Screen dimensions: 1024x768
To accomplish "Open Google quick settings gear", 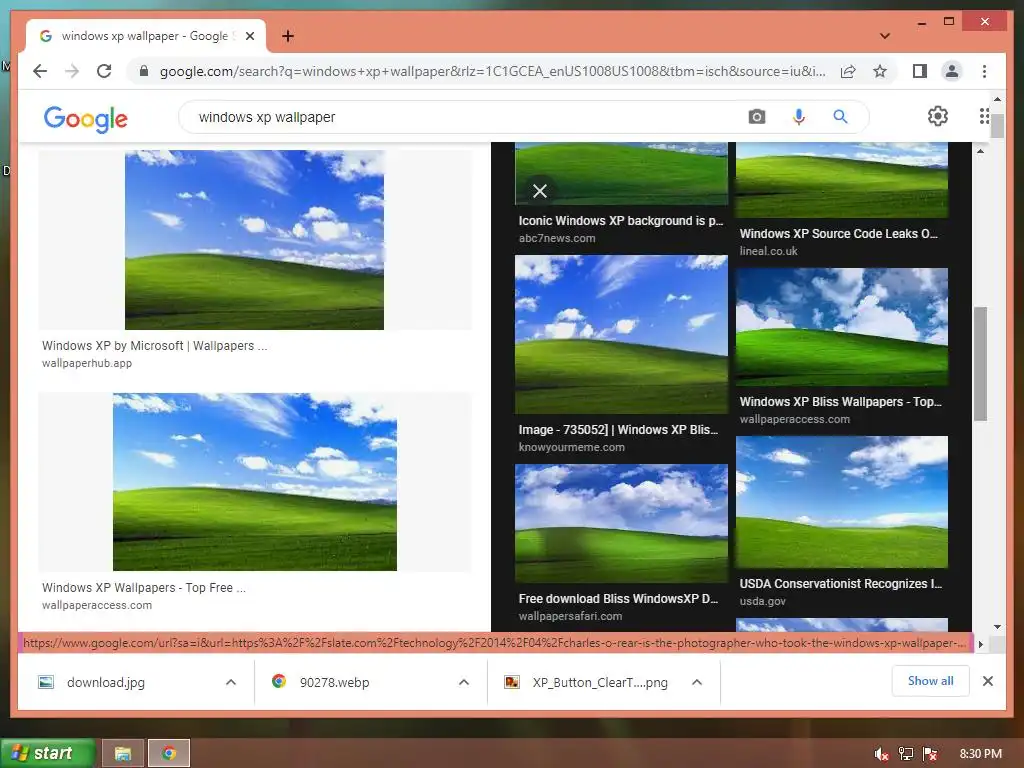I will [x=937, y=116].
